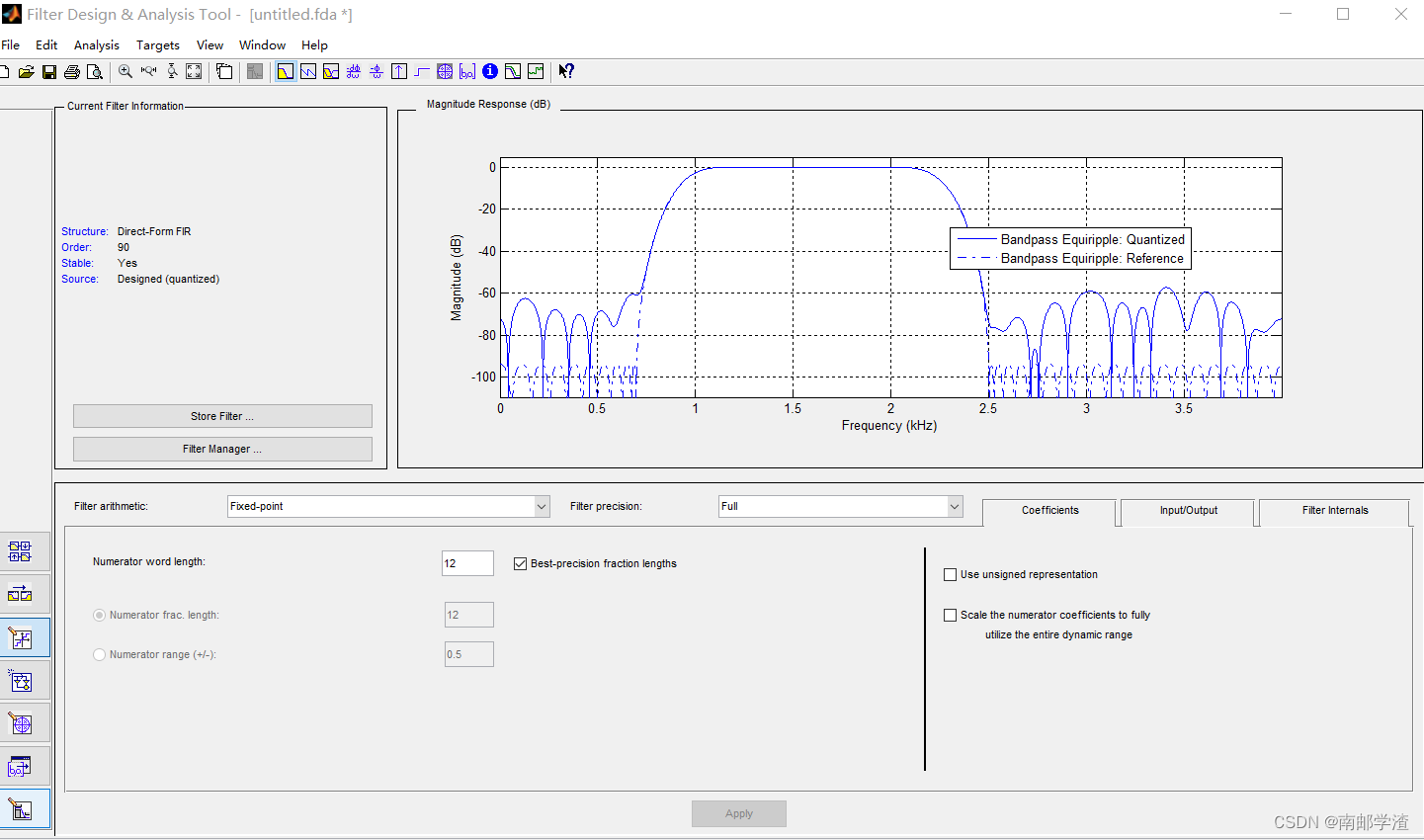Show the Magnitude Response Estimate
1424x840 pixels.
tap(513, 71)
